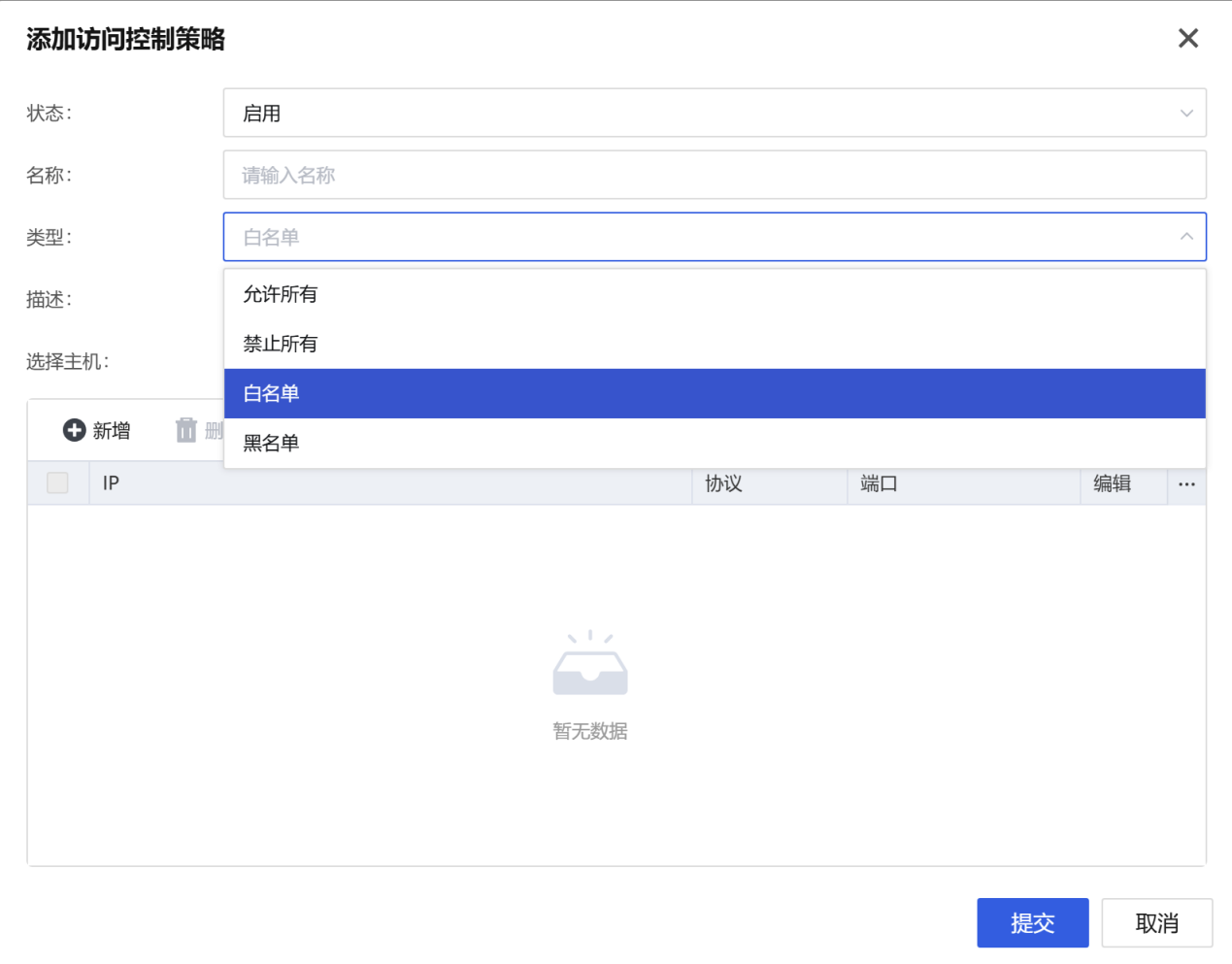Image resolution: width=1232 pixels, height=964 pixels.
Task: Choose 黑名单 from the type list
Action: click(x=272, y=444)
